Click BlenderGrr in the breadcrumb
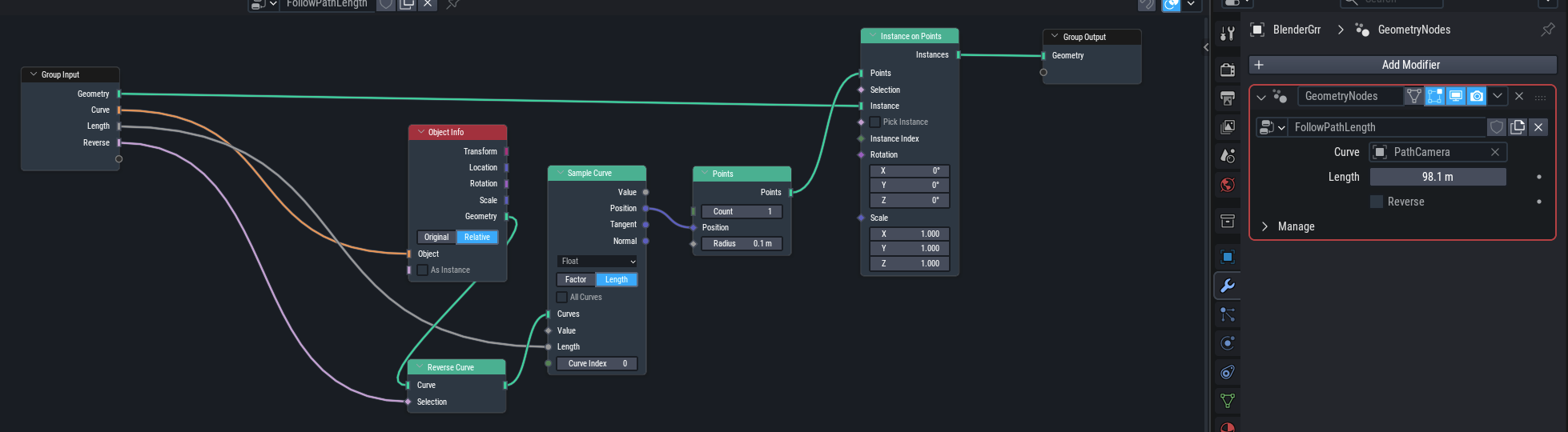The image size is (1568, 432). pyautogui.click(x=1297, y=30)
